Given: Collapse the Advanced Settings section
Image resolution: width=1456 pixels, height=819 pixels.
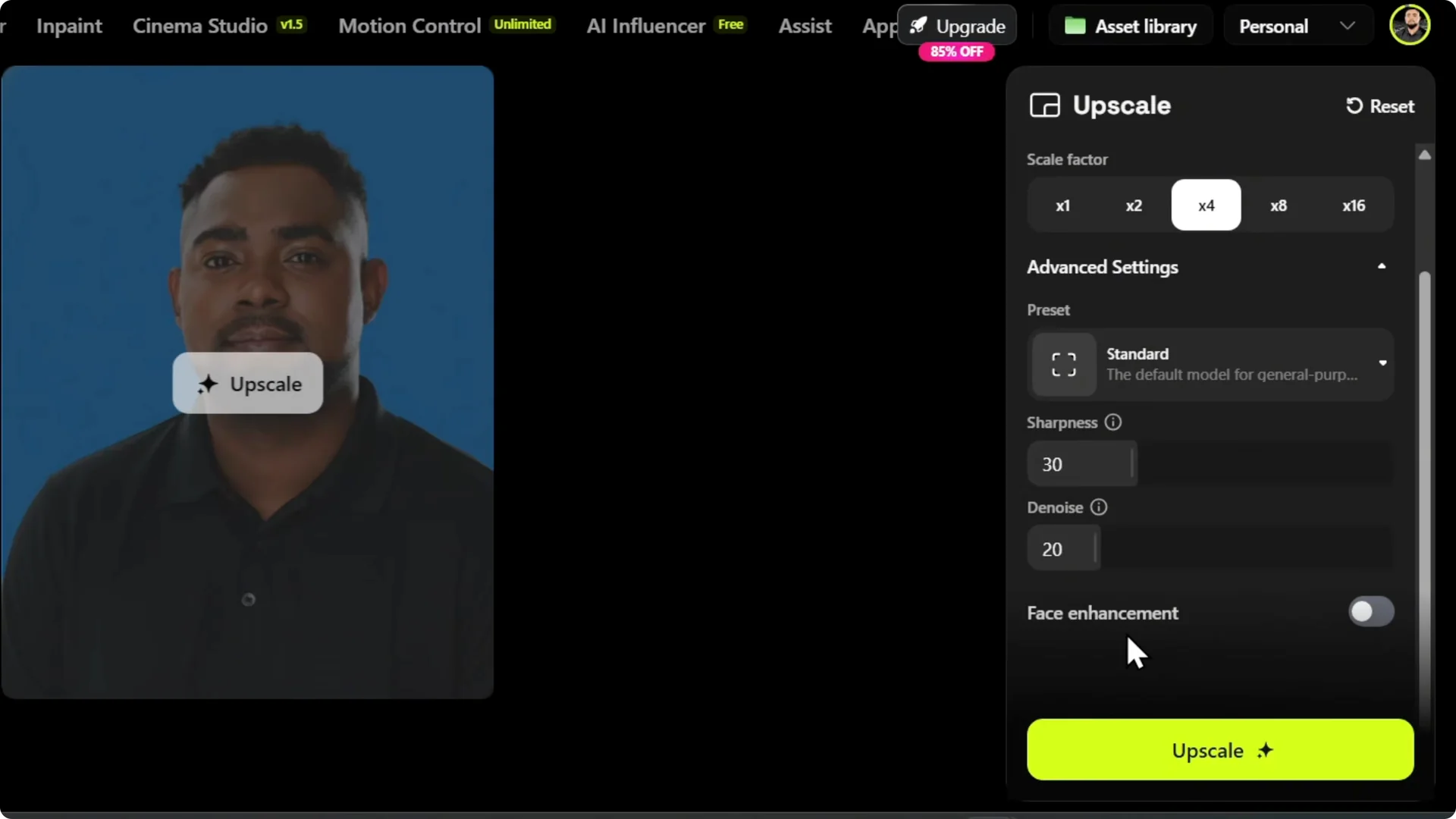Looking at the screenshot, I should pyautogui.click(x=1382, y=266).
